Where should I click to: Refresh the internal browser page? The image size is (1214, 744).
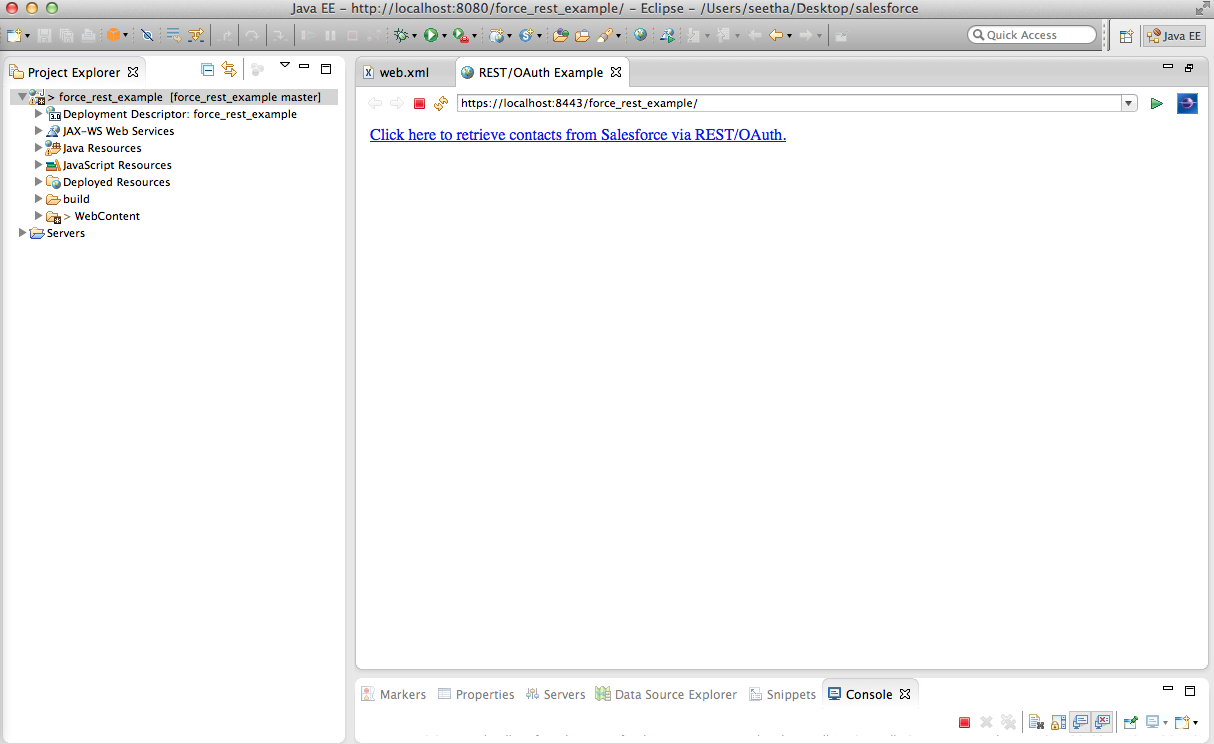pos(441,103)
